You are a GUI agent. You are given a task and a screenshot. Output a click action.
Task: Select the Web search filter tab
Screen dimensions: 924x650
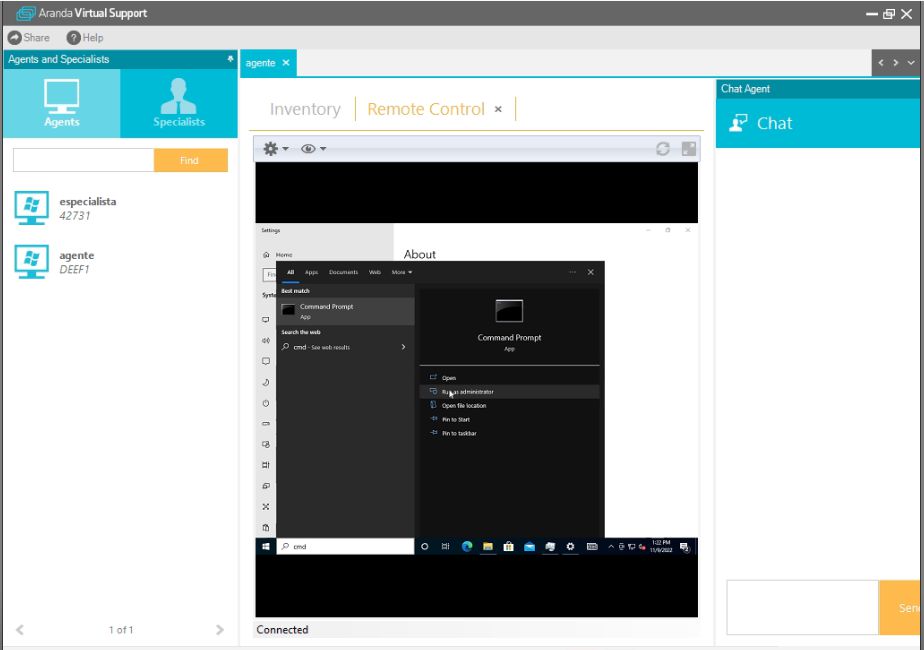375,272
